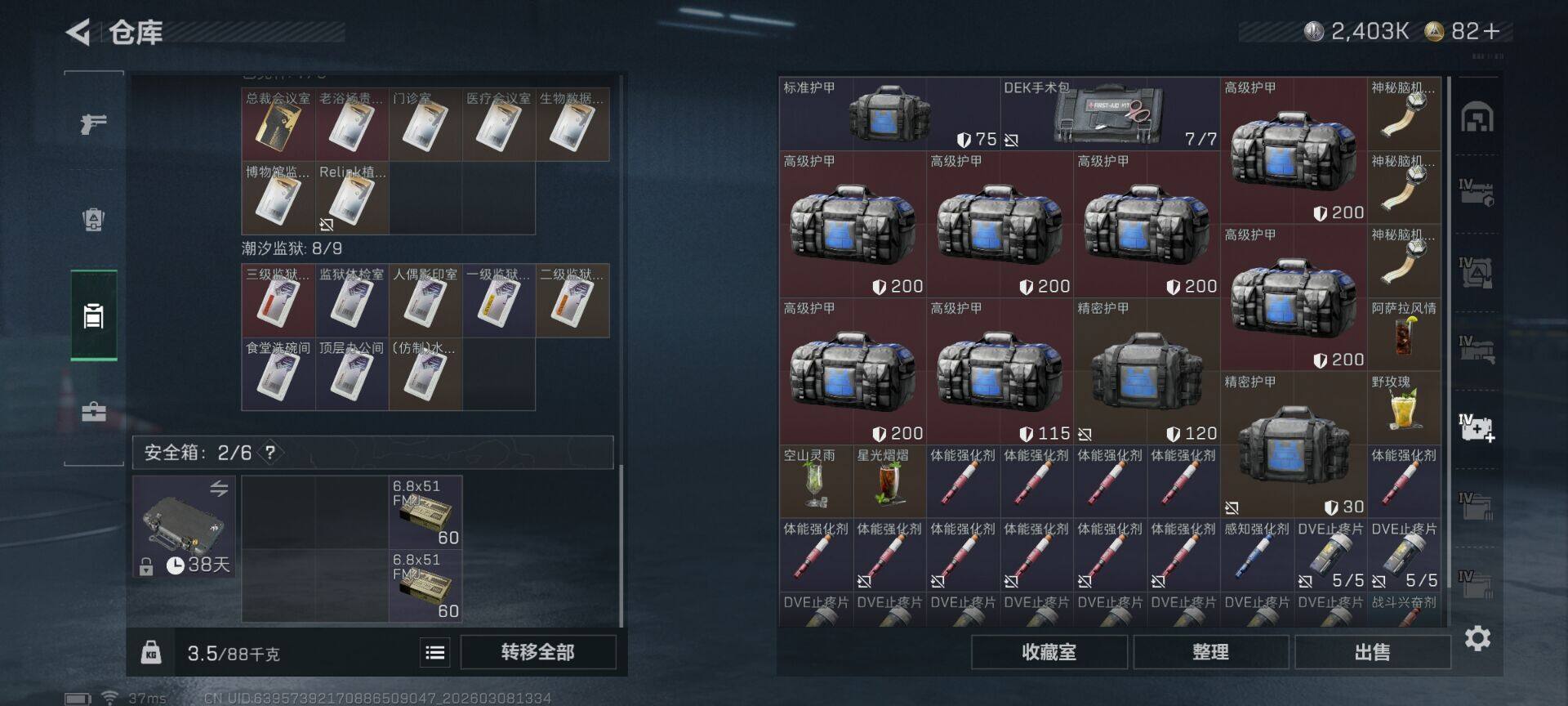
Task: Select the top 6.8x51 FMJ ammo stack
Action: [425, 512]
